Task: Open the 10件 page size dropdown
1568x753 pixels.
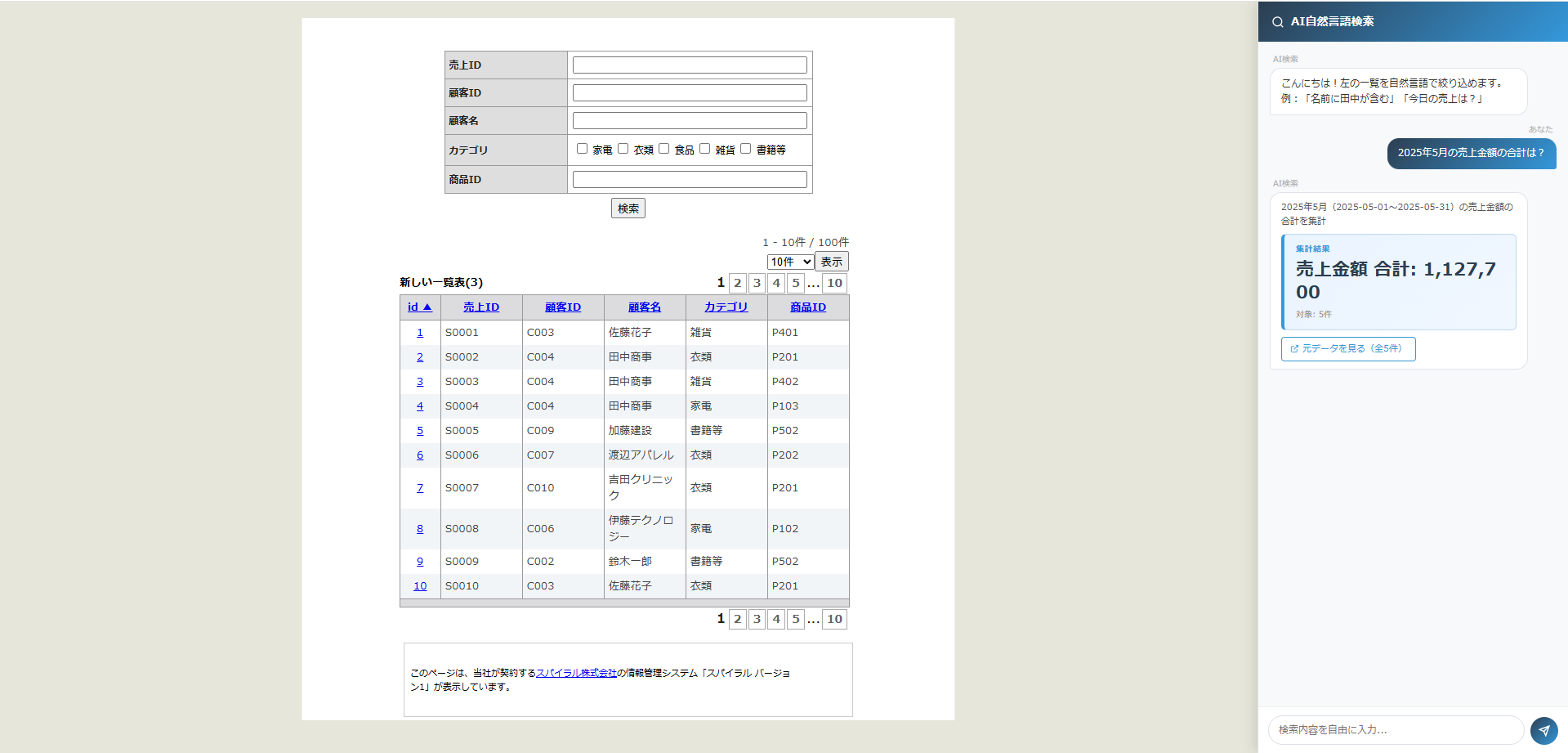Action: click(790, 262)
